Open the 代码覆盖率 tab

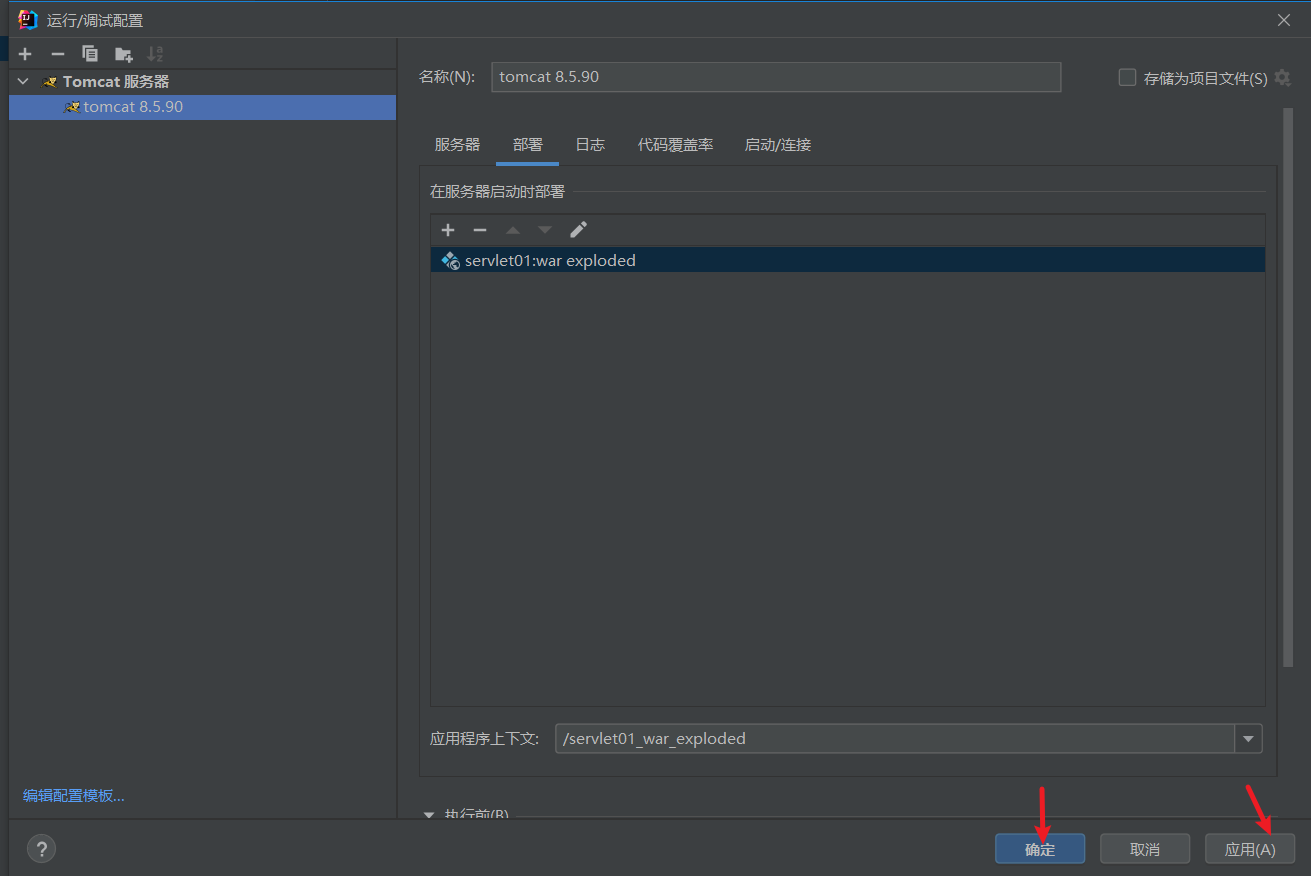(x=675, y=145)
